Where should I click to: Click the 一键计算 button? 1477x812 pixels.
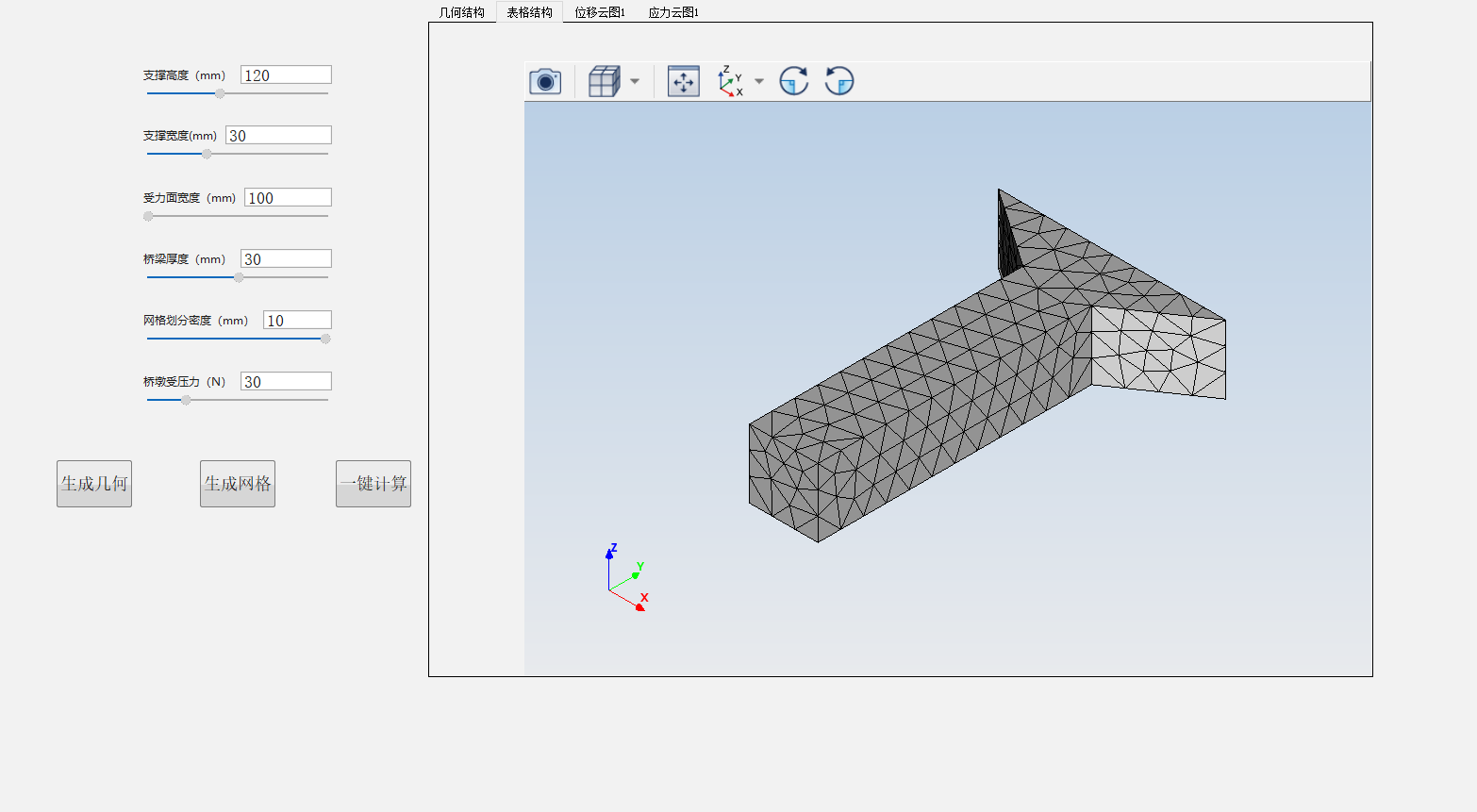point(373,484)
